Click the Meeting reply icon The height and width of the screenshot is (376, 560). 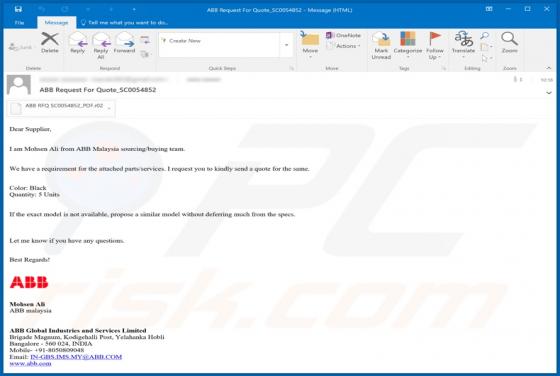(x=145, y=40)
